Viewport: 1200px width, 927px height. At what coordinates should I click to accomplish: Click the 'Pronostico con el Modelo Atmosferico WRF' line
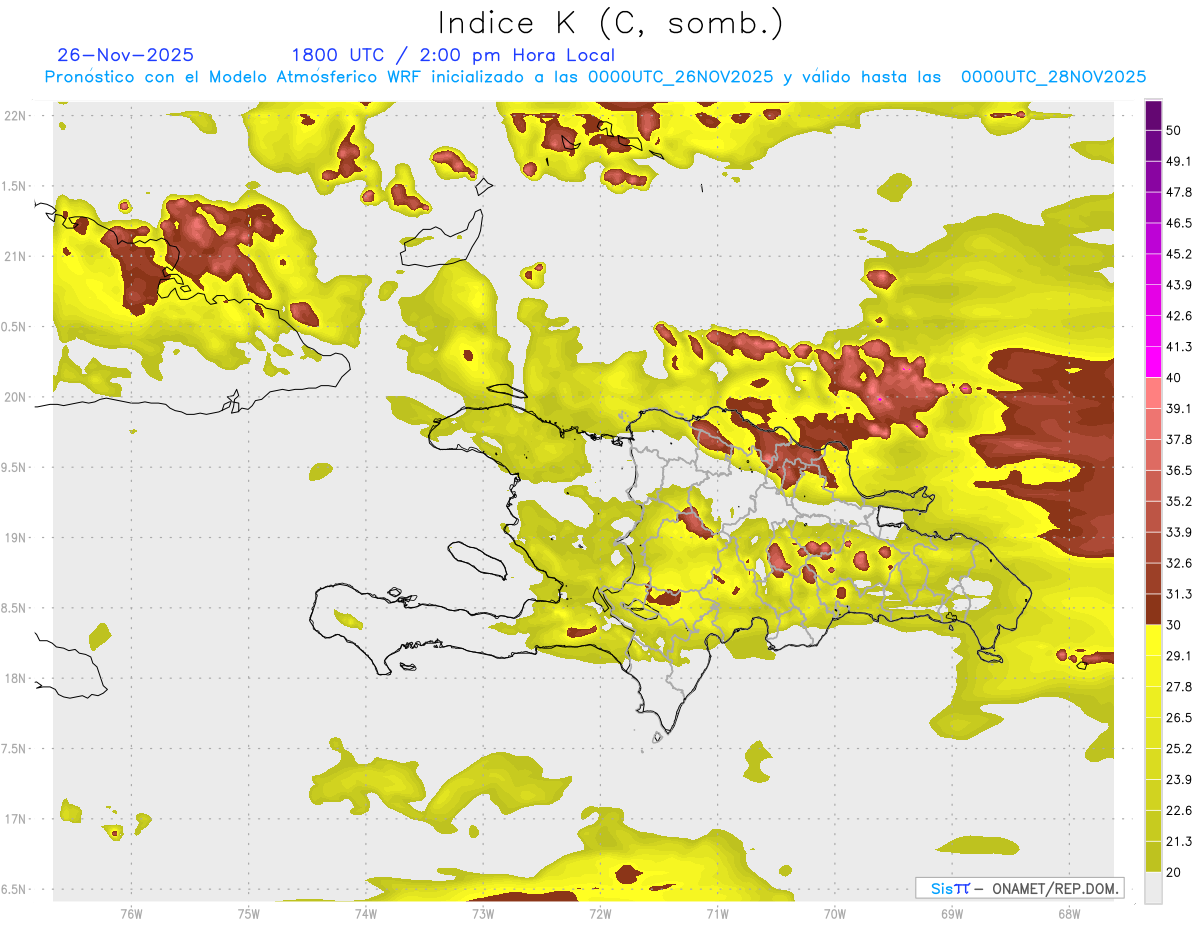(x=595, y=77)
